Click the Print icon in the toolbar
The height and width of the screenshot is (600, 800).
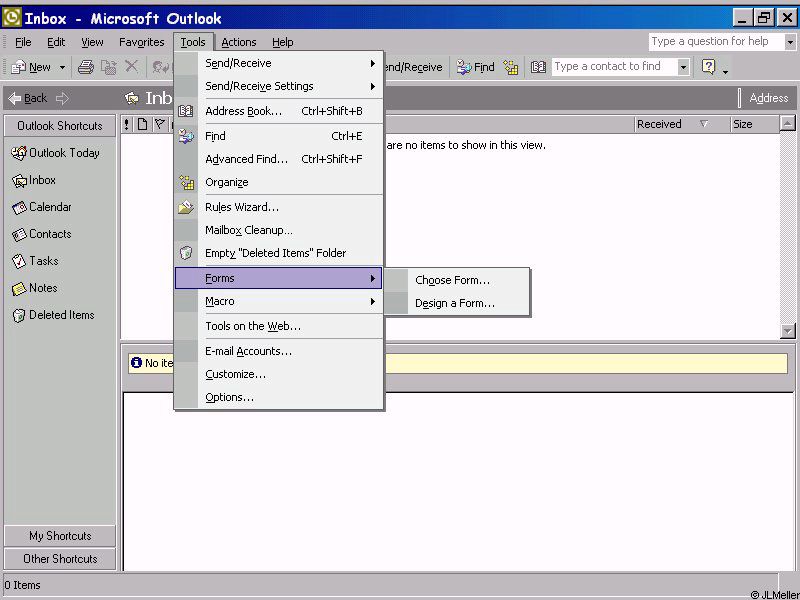click(x=86, y=67)
